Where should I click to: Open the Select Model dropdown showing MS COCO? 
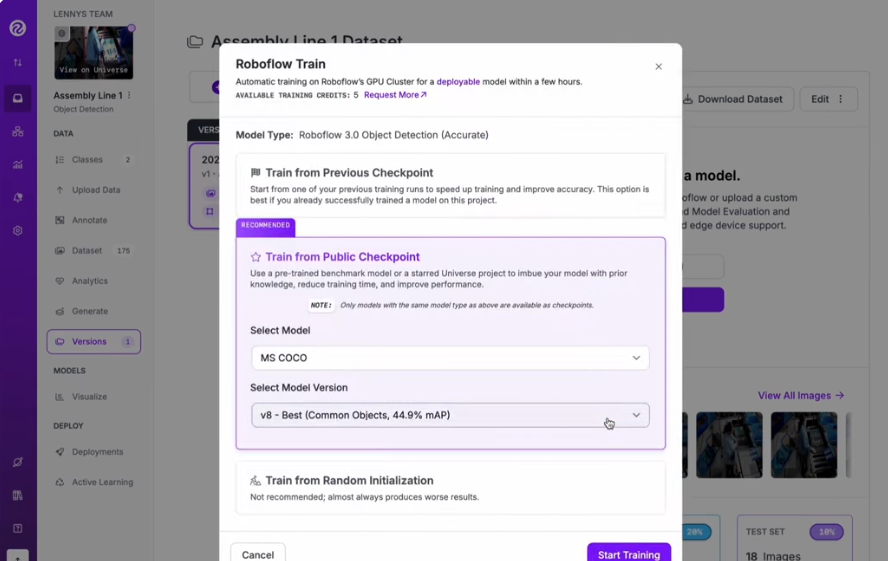pos(450,358)
